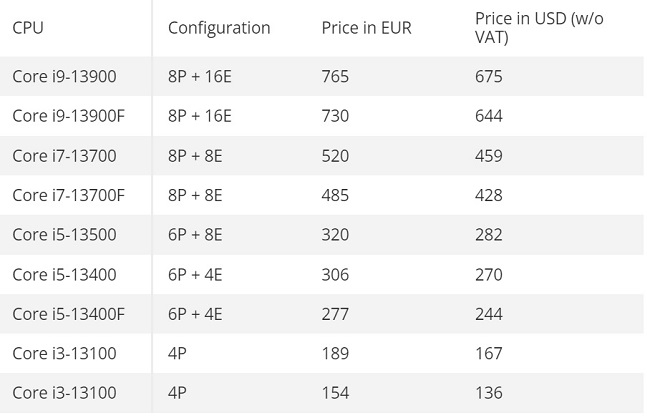Click the USD price 282
The image size is (647, 416).
click(x=489, y=234)
